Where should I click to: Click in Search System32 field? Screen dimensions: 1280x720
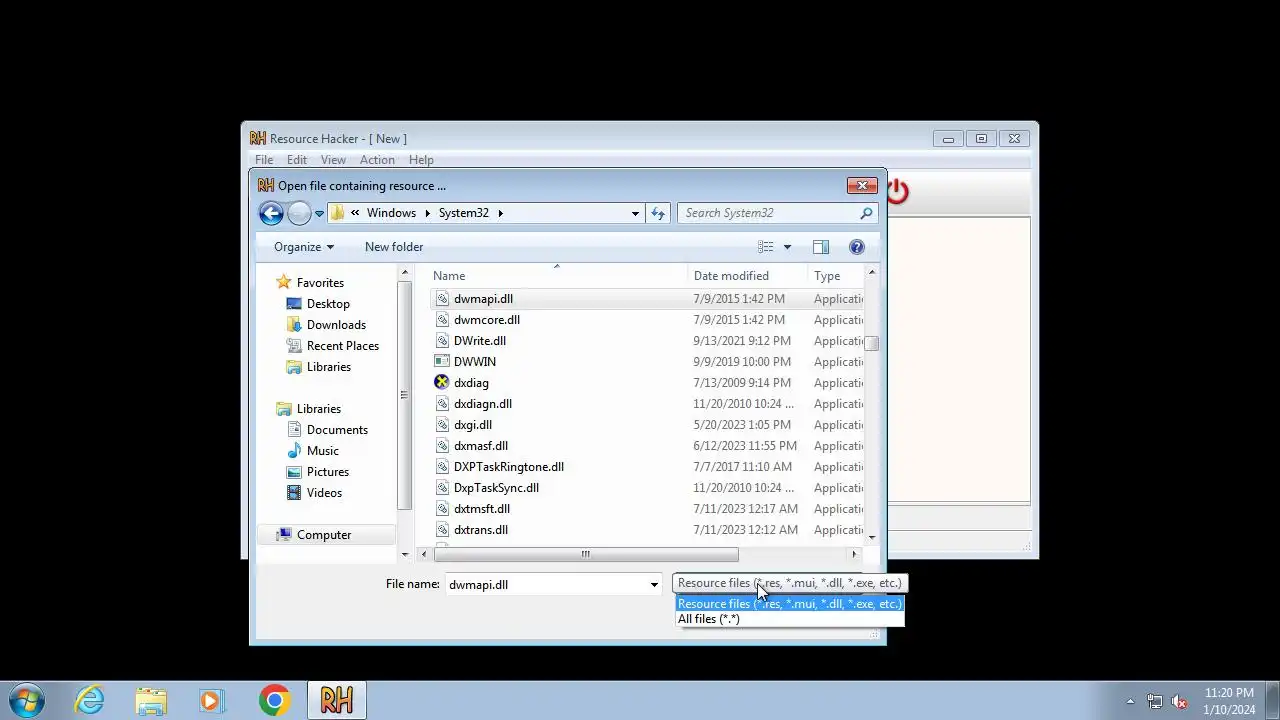(768, 213)
